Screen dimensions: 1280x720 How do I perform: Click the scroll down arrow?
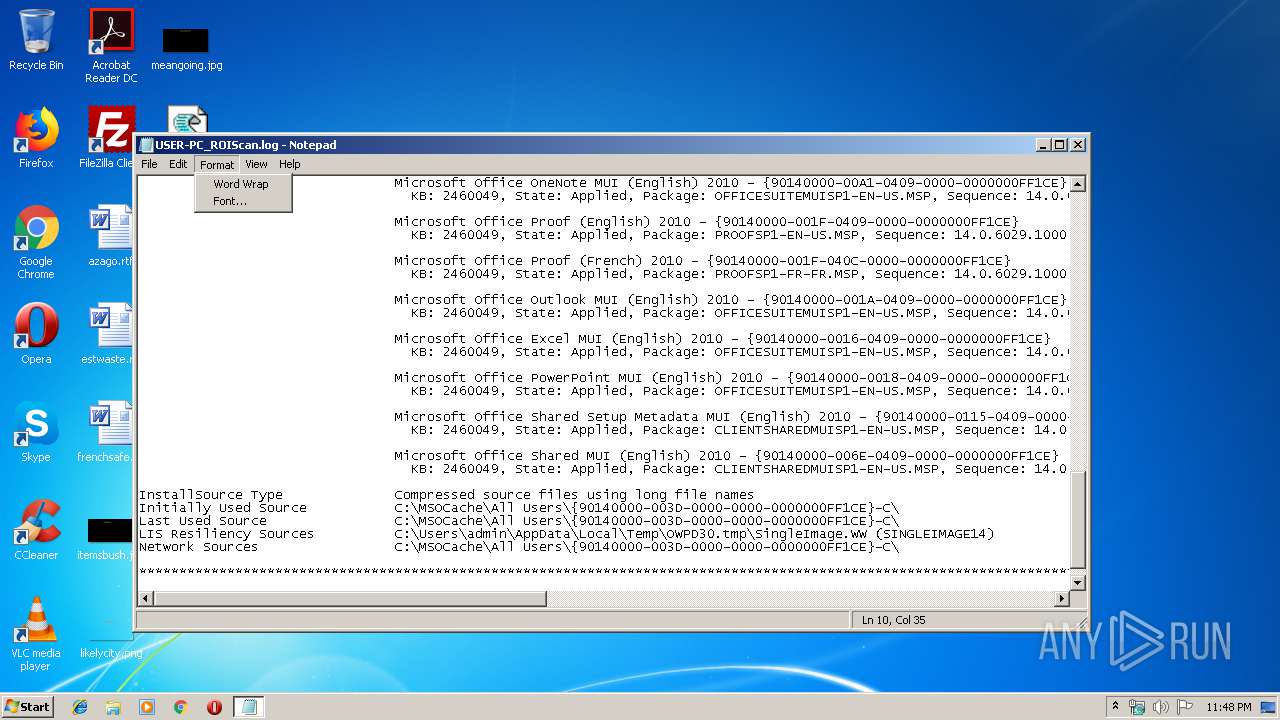(x=1077, y=582)
